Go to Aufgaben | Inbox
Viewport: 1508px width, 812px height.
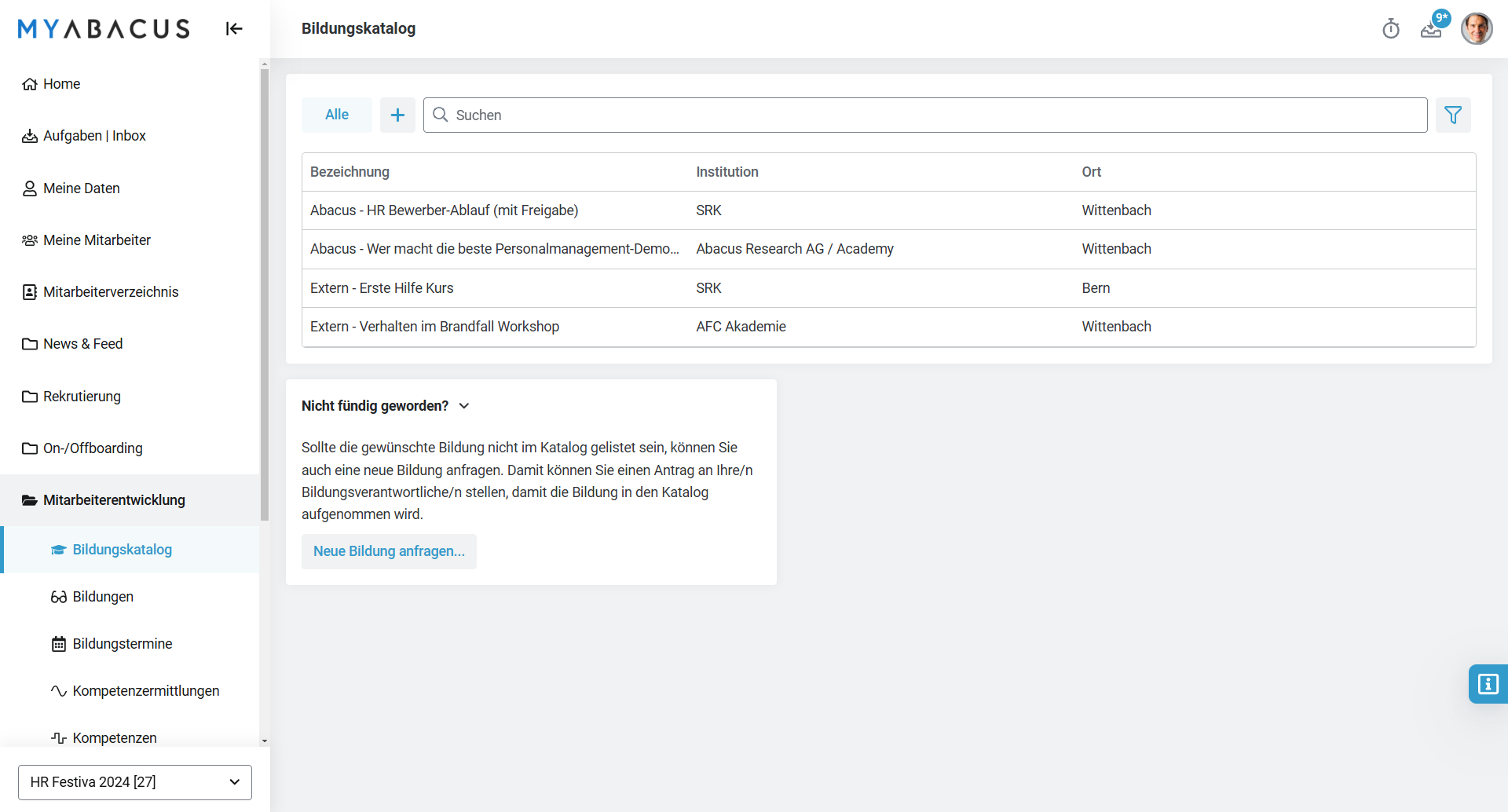tap(130, 136)
